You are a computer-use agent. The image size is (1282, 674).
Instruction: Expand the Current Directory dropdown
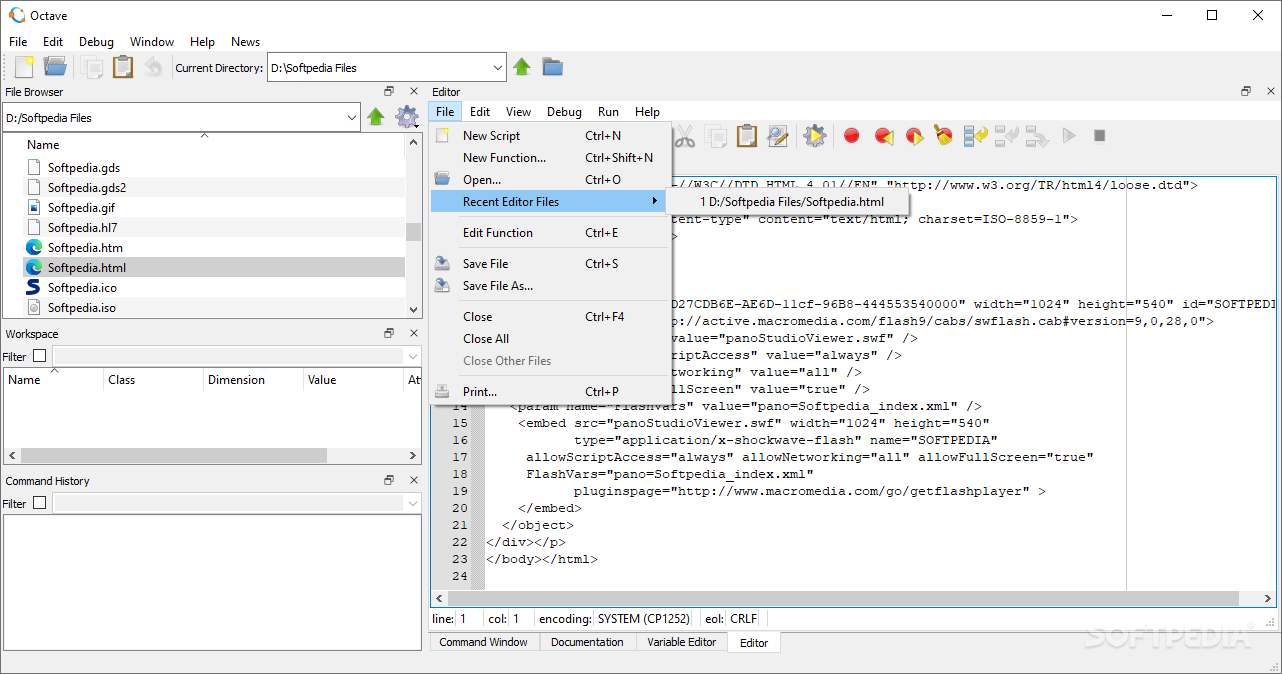click(x=498, y=68)
